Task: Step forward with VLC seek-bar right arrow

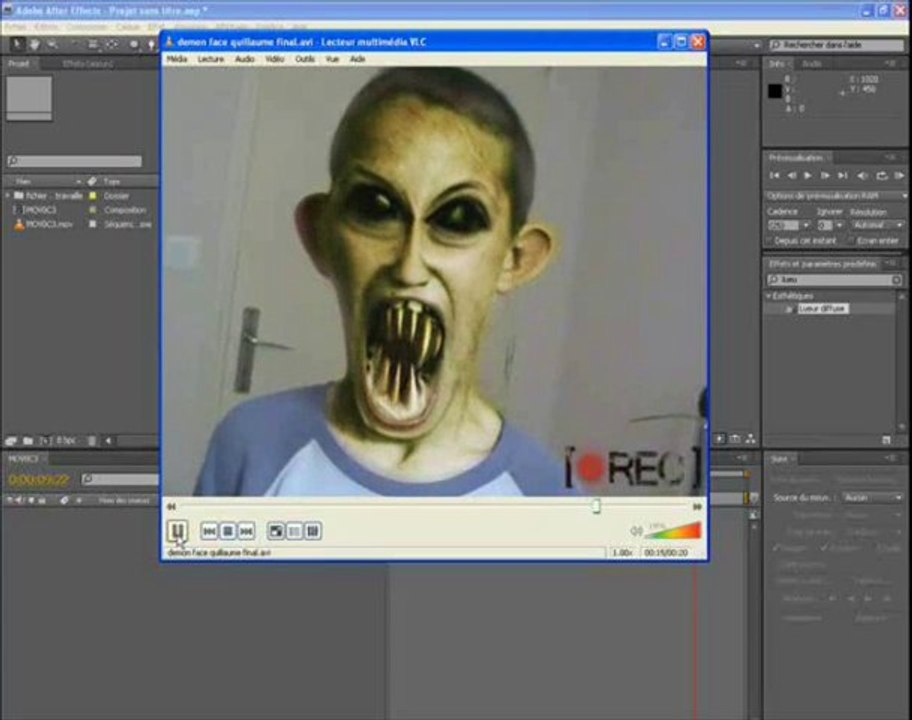Action: 697,507
